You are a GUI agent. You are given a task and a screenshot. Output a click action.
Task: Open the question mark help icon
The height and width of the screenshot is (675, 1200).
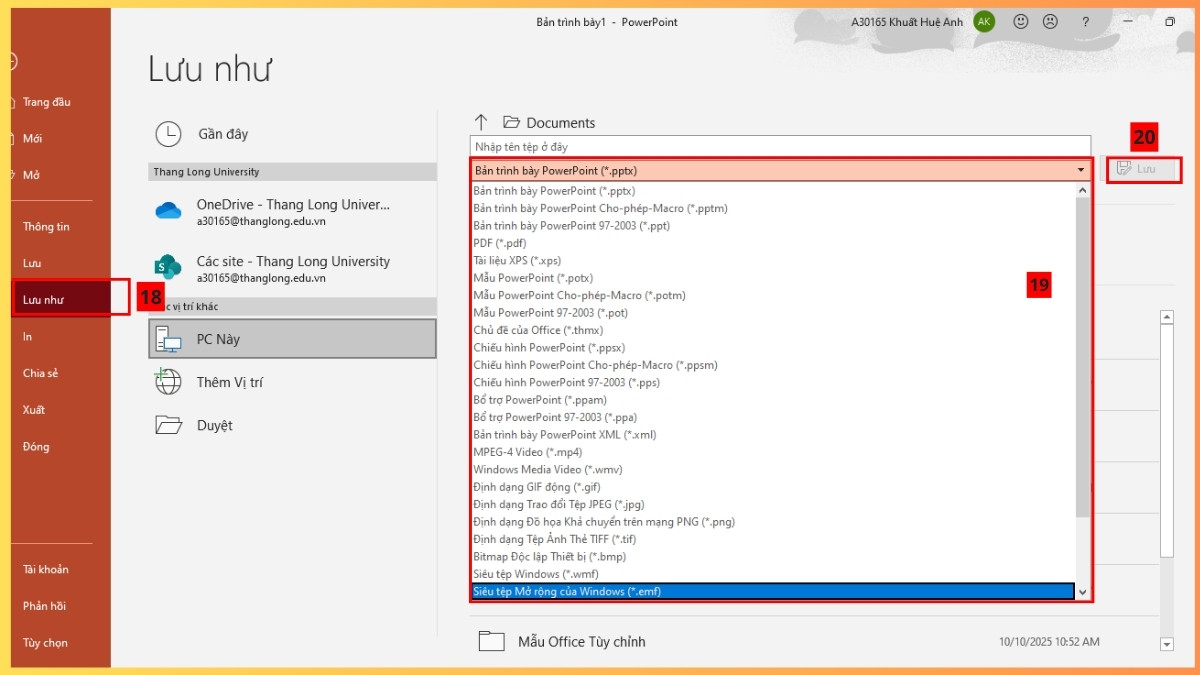point(1086,21)
